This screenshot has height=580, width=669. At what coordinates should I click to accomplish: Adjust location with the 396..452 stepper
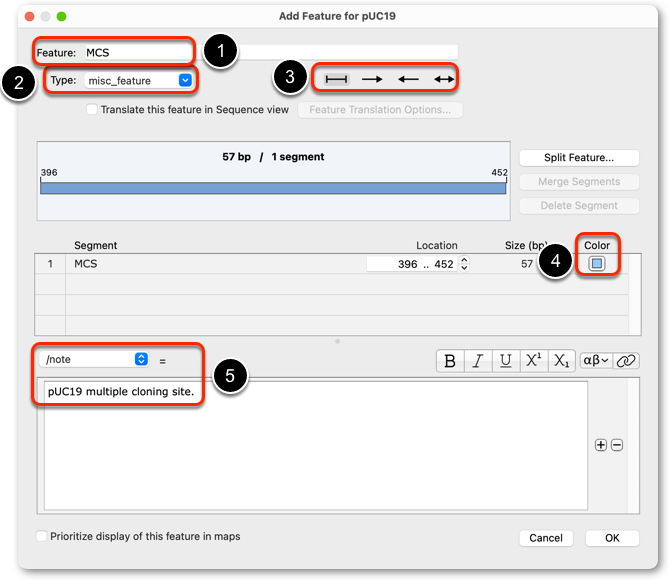464,264
